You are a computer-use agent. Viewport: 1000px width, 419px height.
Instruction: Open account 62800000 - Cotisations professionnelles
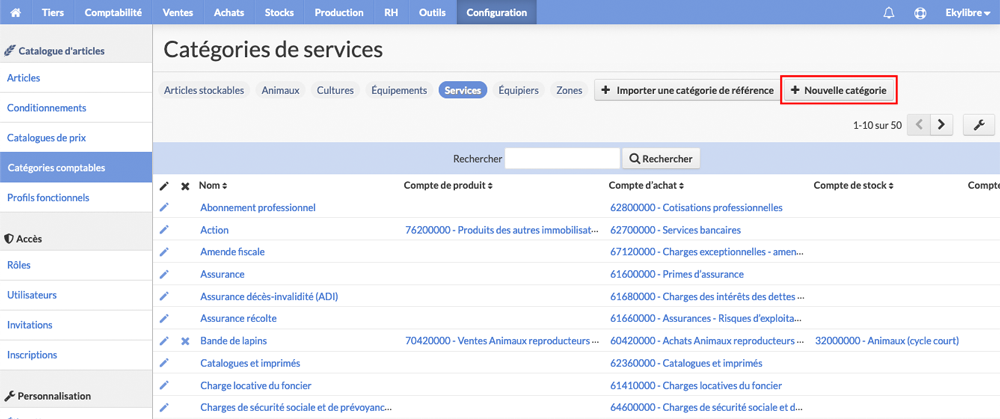696,207
